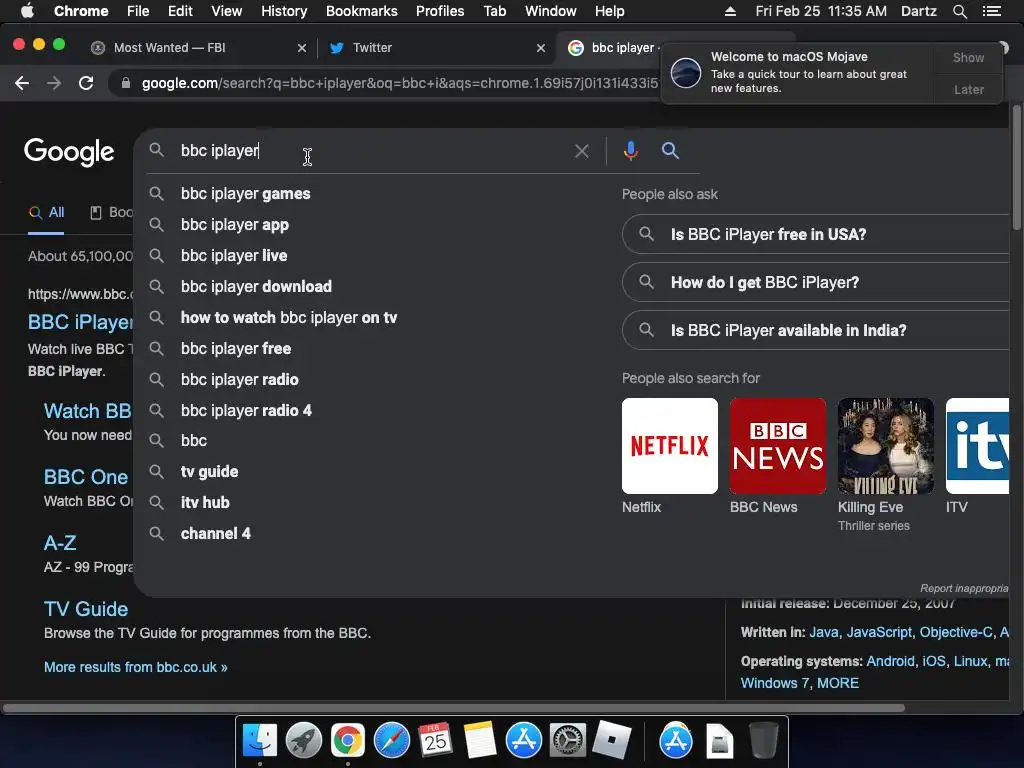The image size is (1024, 768).
Task: Click inside the bbc iplayer search field
Action: [x=372, y=151]
